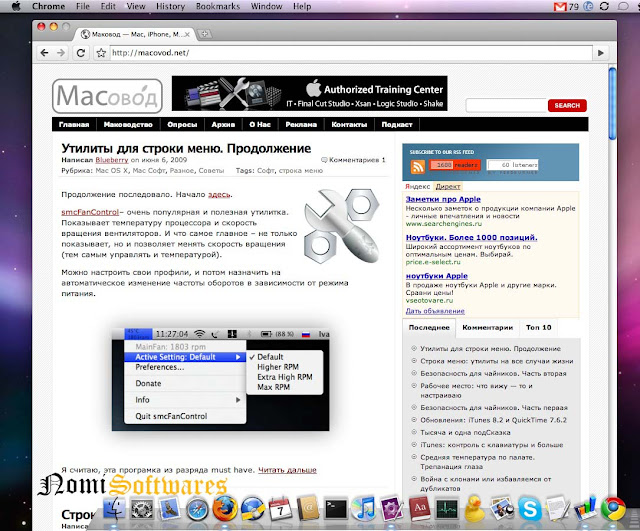Click the Директ link
Viewport: 640px width, 531px height.
pos(448,187)
